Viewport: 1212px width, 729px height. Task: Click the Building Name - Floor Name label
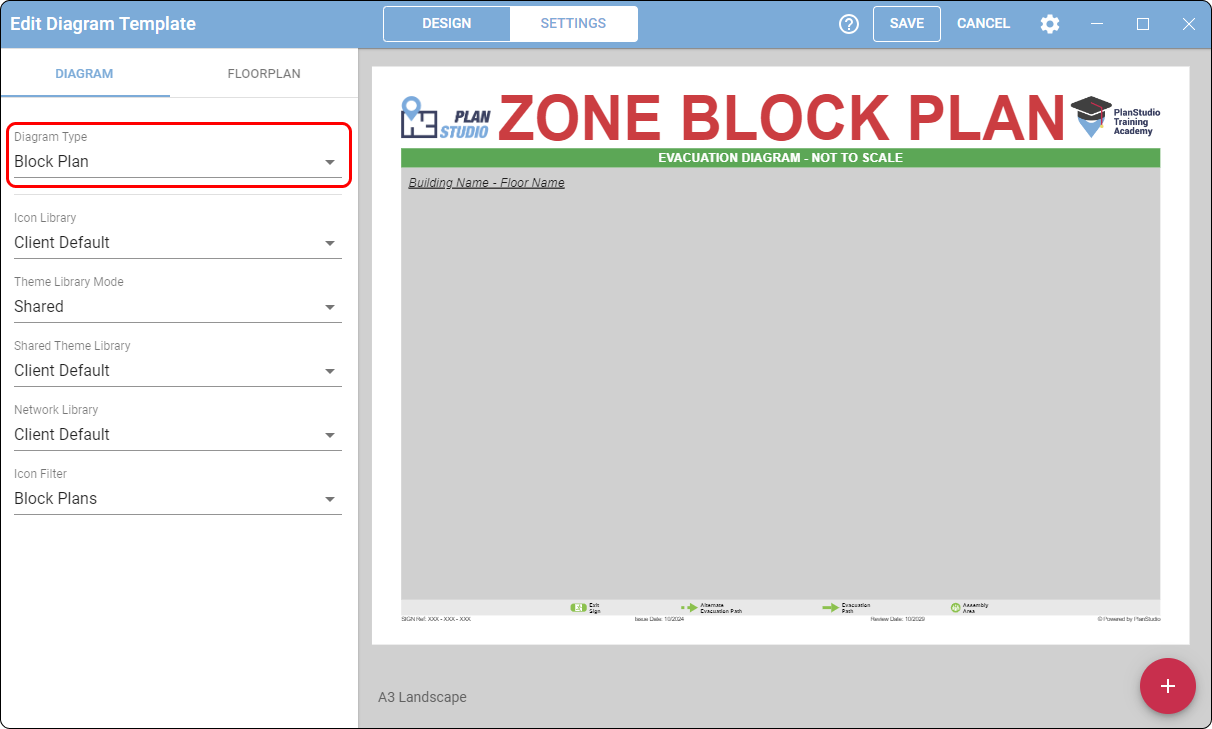point(486,183)
